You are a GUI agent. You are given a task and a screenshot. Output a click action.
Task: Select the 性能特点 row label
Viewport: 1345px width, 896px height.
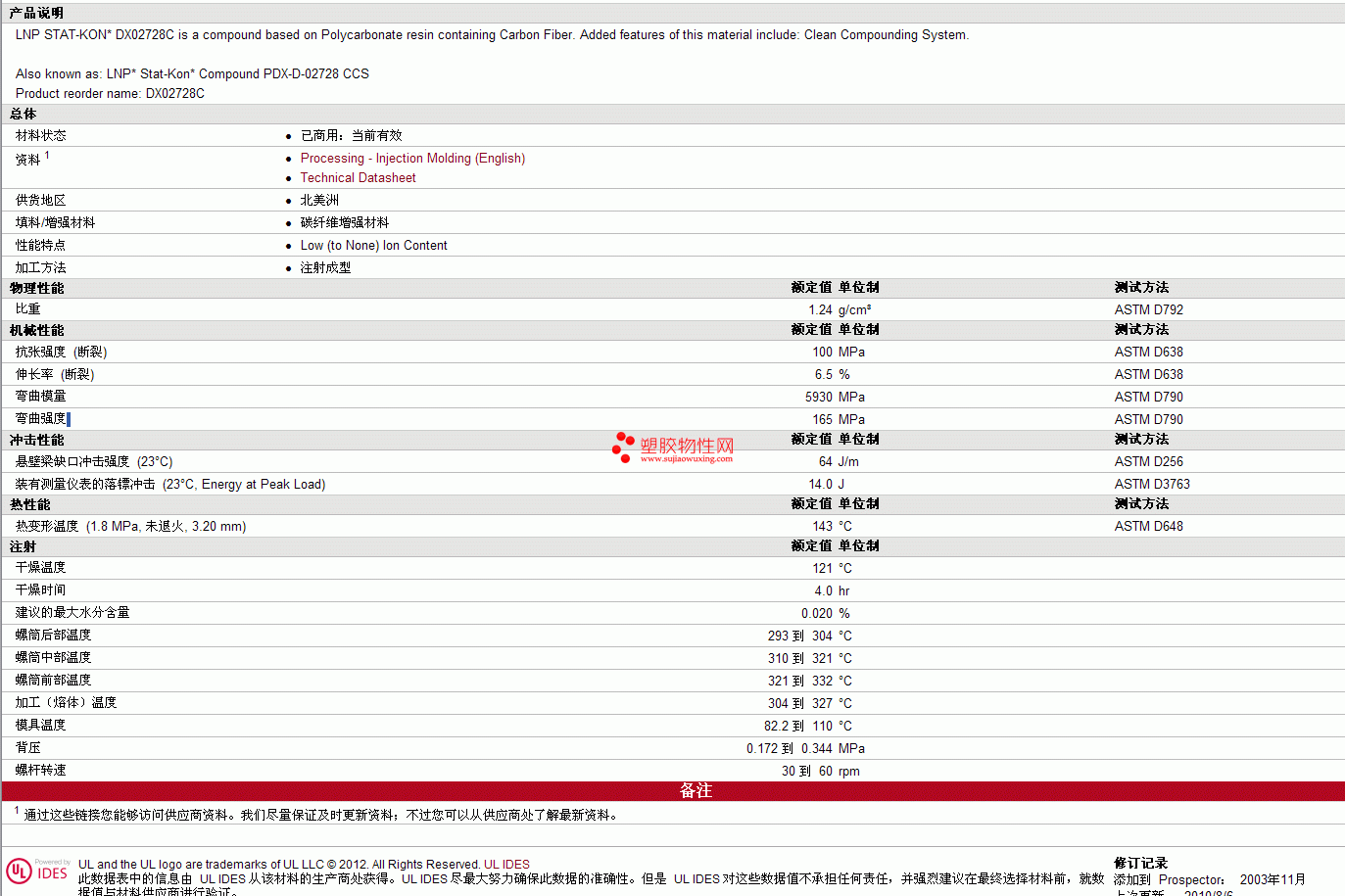pos(41,246)
